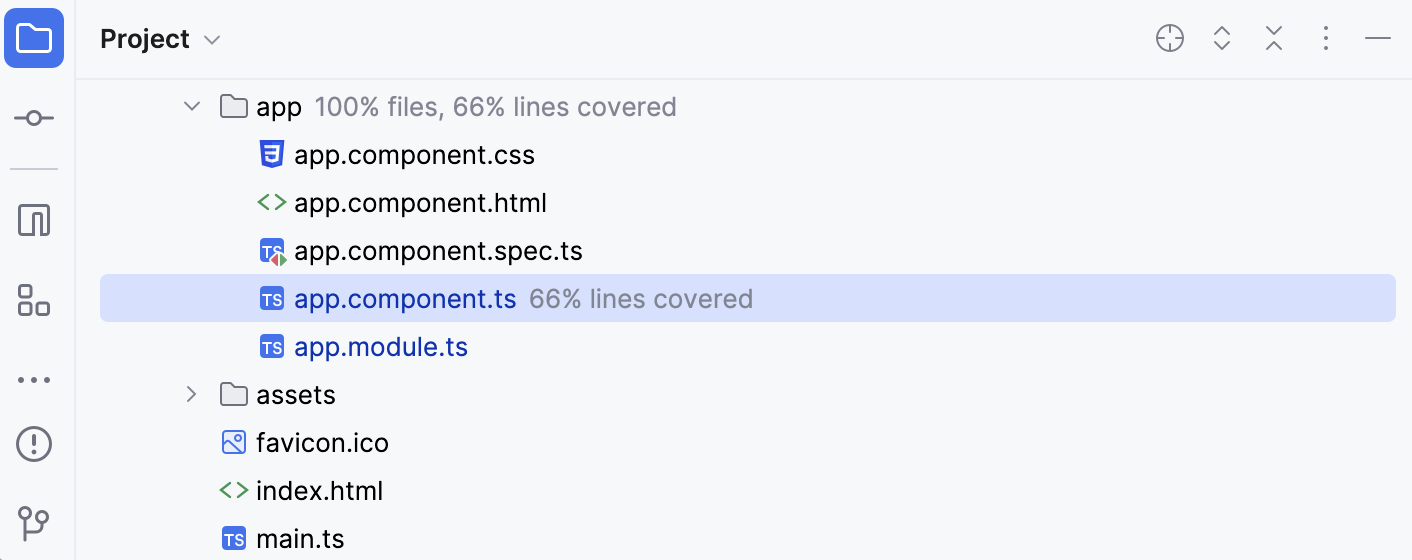Open Project panel options menu
The image size is (1412, 560).
[x=1325, y=39]
